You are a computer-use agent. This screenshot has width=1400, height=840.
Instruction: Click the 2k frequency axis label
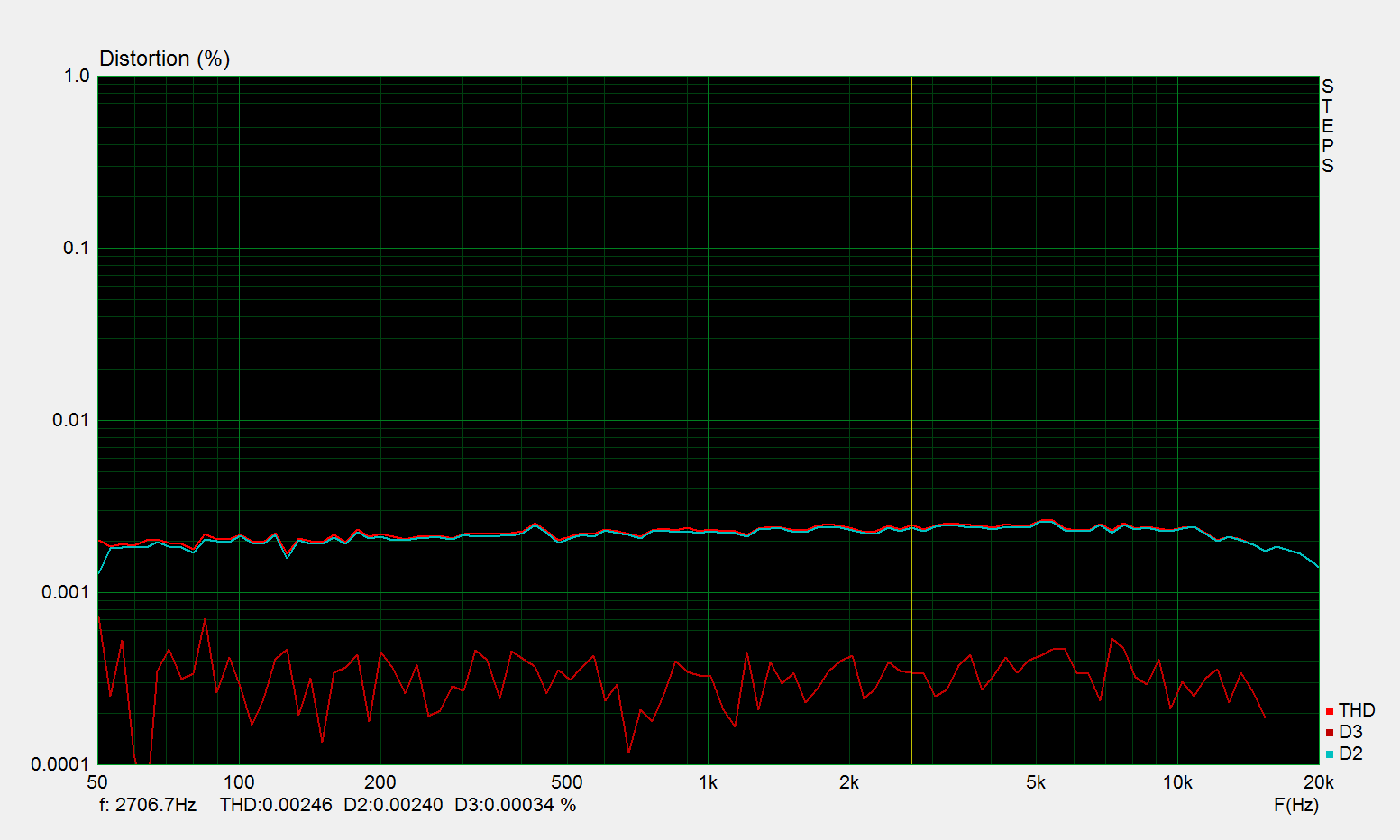click(849, 782)
